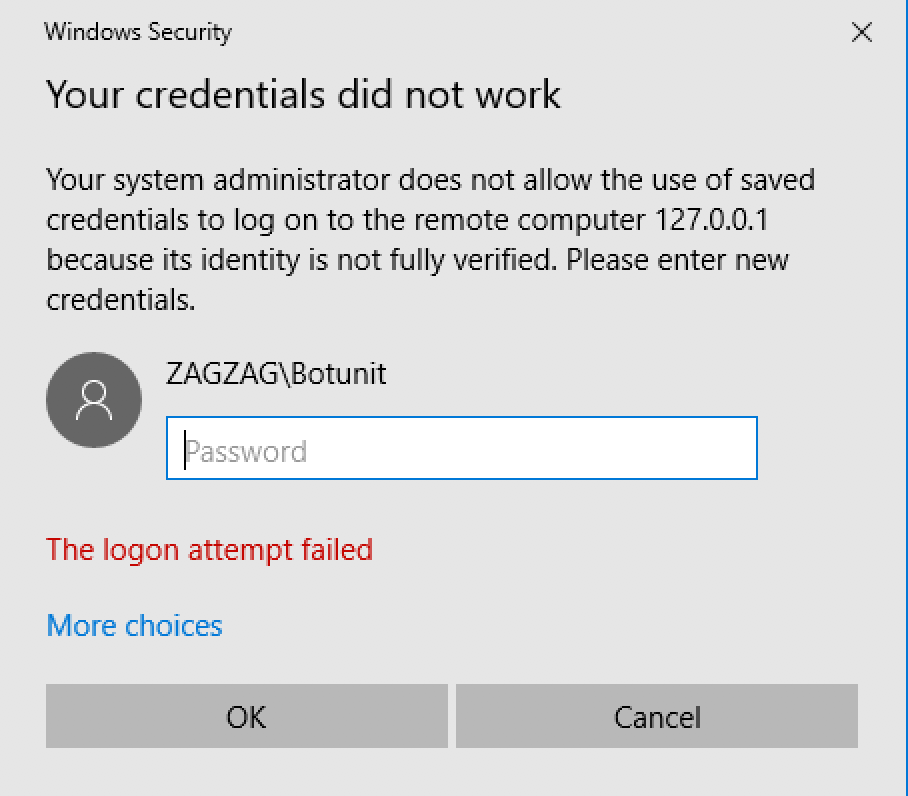Image resolution: width=908 pixels, height=796 pixels.
Task: Click the person silhouette inside avatar
Action: point(94,400)
